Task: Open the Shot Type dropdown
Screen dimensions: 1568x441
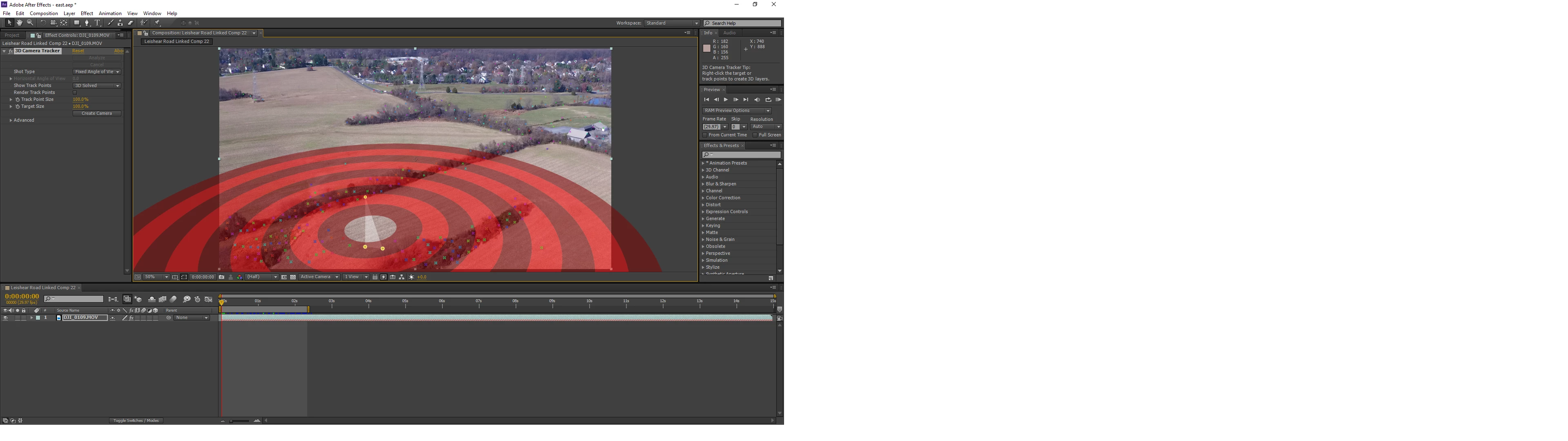Action: (97, 72)
